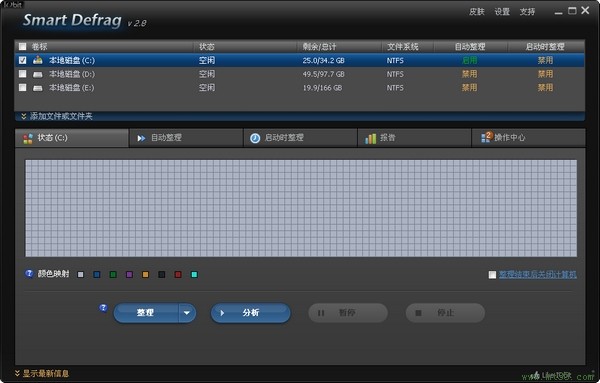Image resolution: width=600 pixels, height=383 pixels.
Task: Click the disk map grid area
Action: click(x=301, y=208)
